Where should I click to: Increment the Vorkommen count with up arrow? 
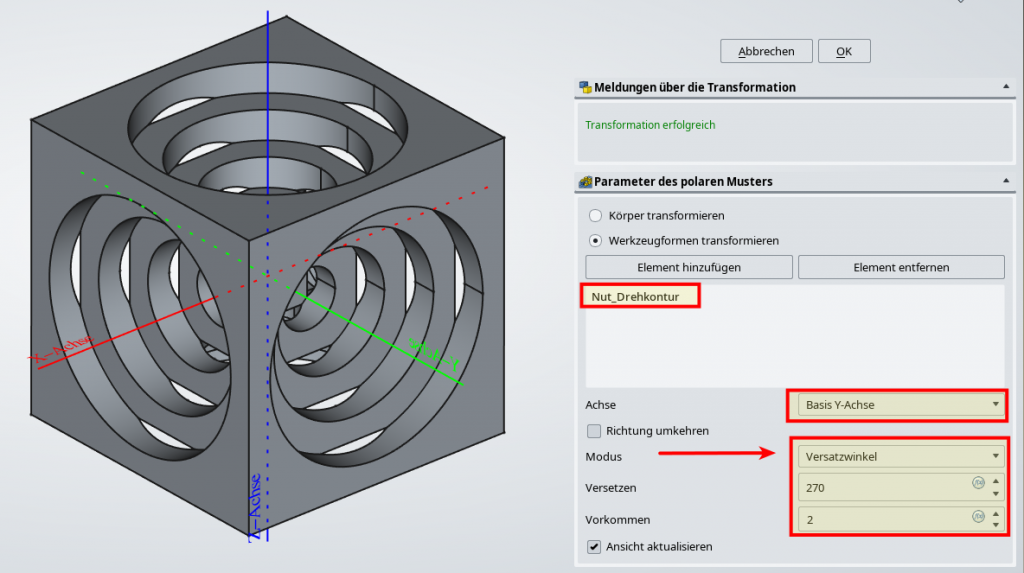point(995,514)
